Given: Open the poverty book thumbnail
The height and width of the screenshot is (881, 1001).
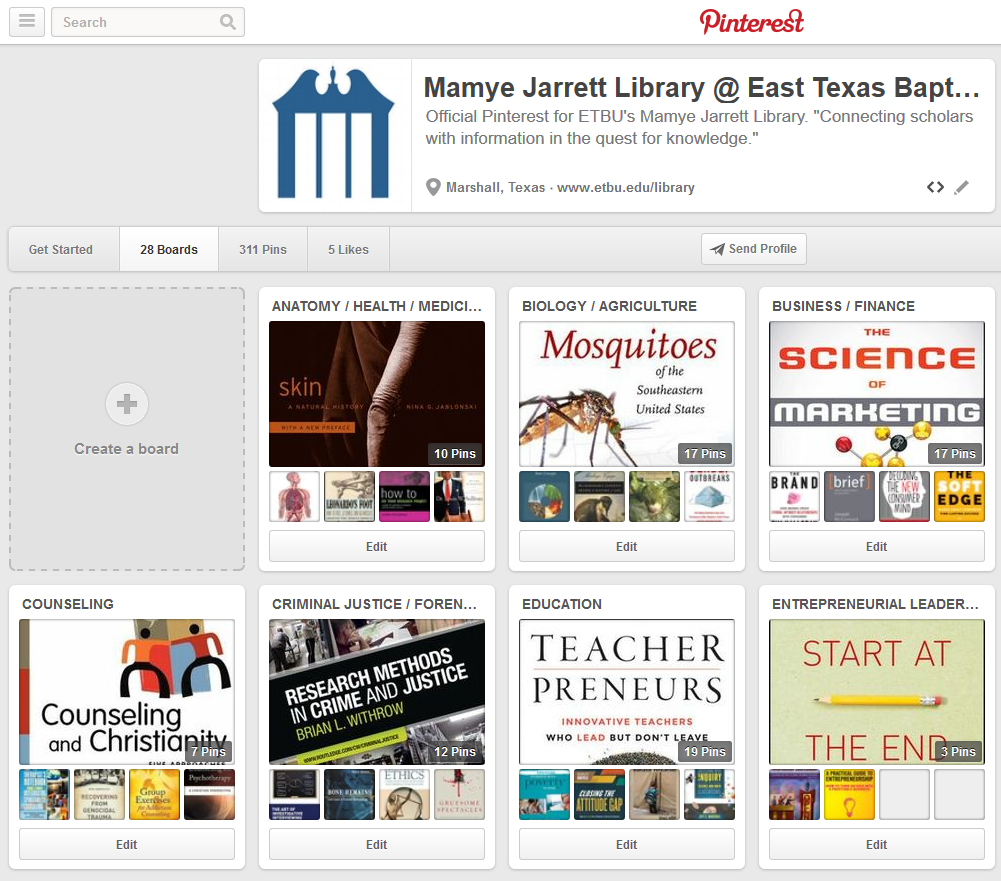Looking at the screenshot, I should click(545, 795).
